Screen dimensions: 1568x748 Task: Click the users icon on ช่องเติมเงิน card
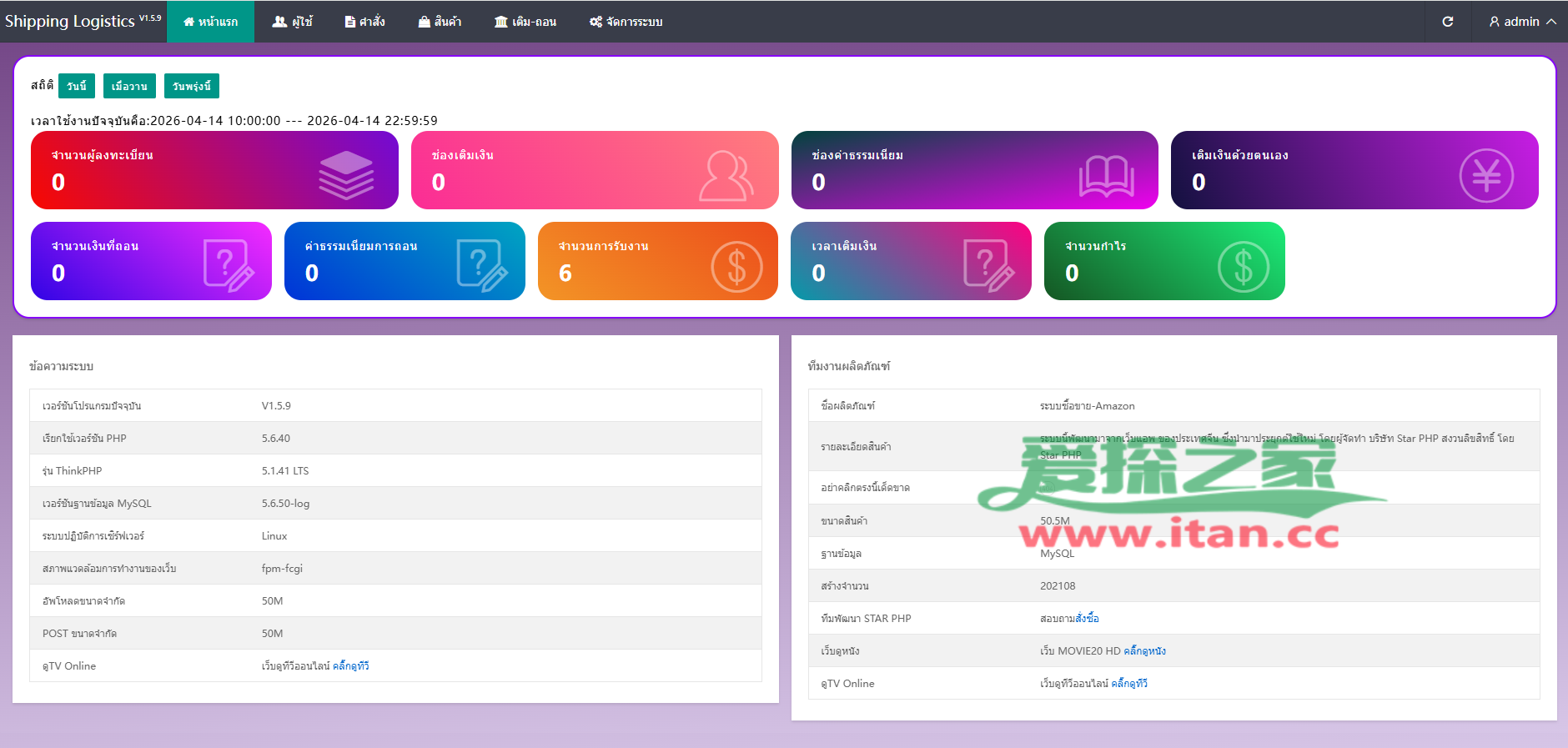click(726, 175)
